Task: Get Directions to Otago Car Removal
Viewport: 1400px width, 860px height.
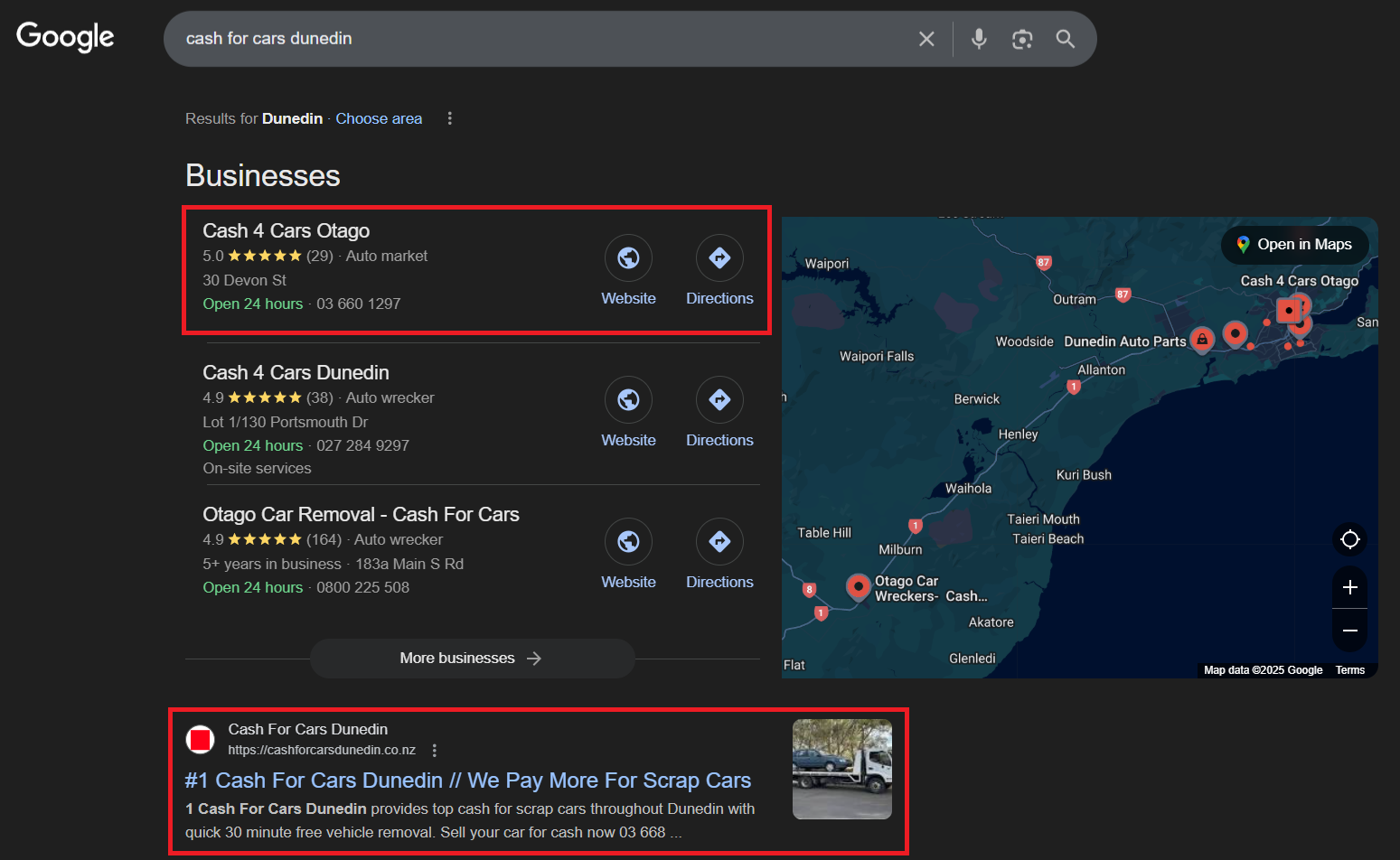Action: click(x=719, y=541)
